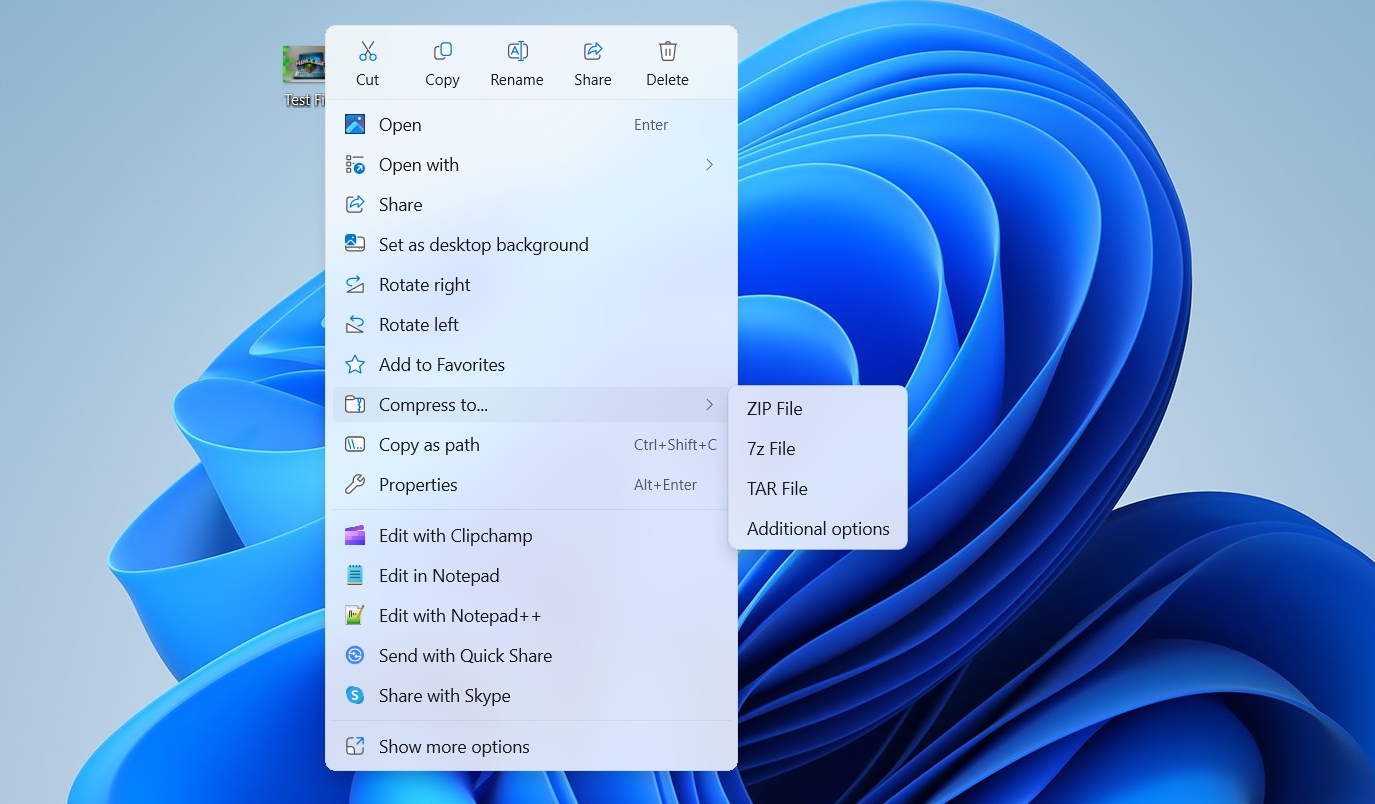Choose Set as desktop background
The image size is (1375, 804).
coord(483,244)
